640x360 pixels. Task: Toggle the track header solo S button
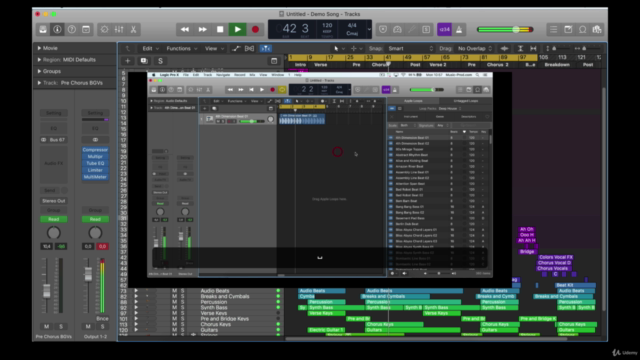[160, 61]
